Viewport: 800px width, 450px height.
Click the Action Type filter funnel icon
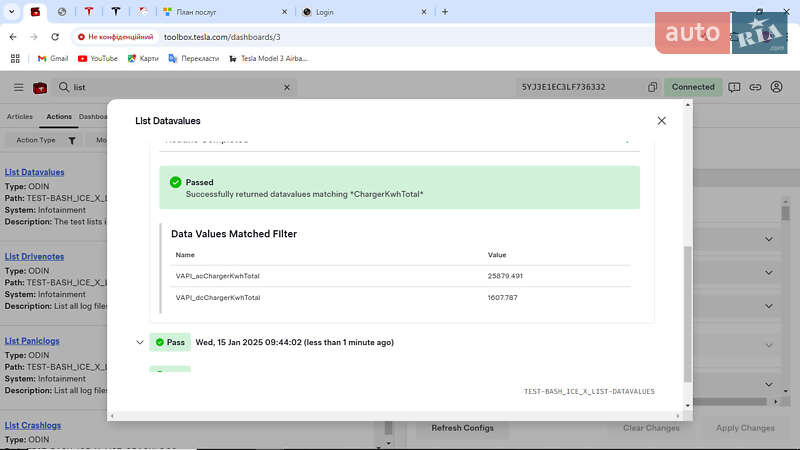pyautogui.click(x=72, y=140)
